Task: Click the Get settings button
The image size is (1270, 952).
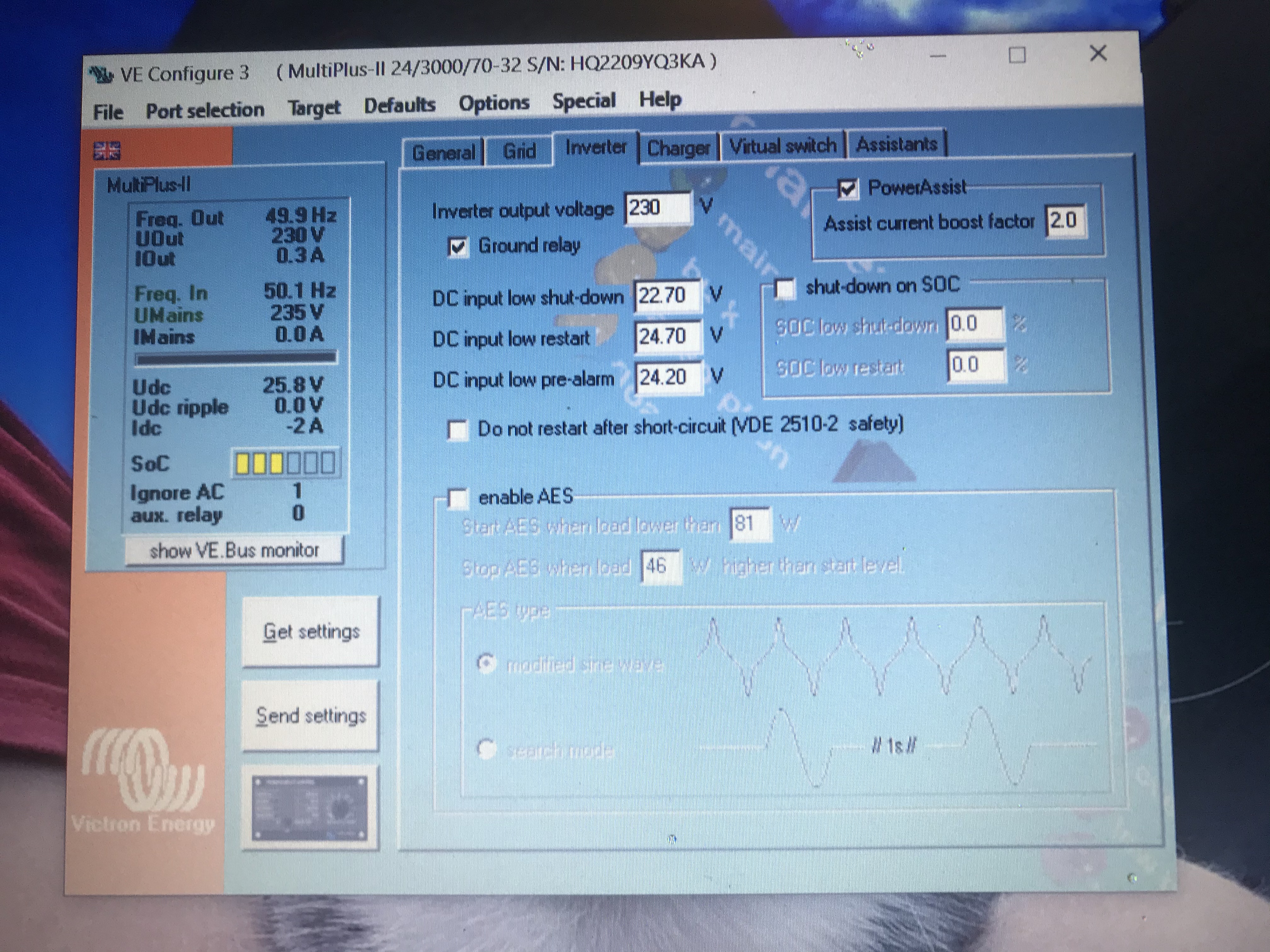Action: (x=311, y=632)
